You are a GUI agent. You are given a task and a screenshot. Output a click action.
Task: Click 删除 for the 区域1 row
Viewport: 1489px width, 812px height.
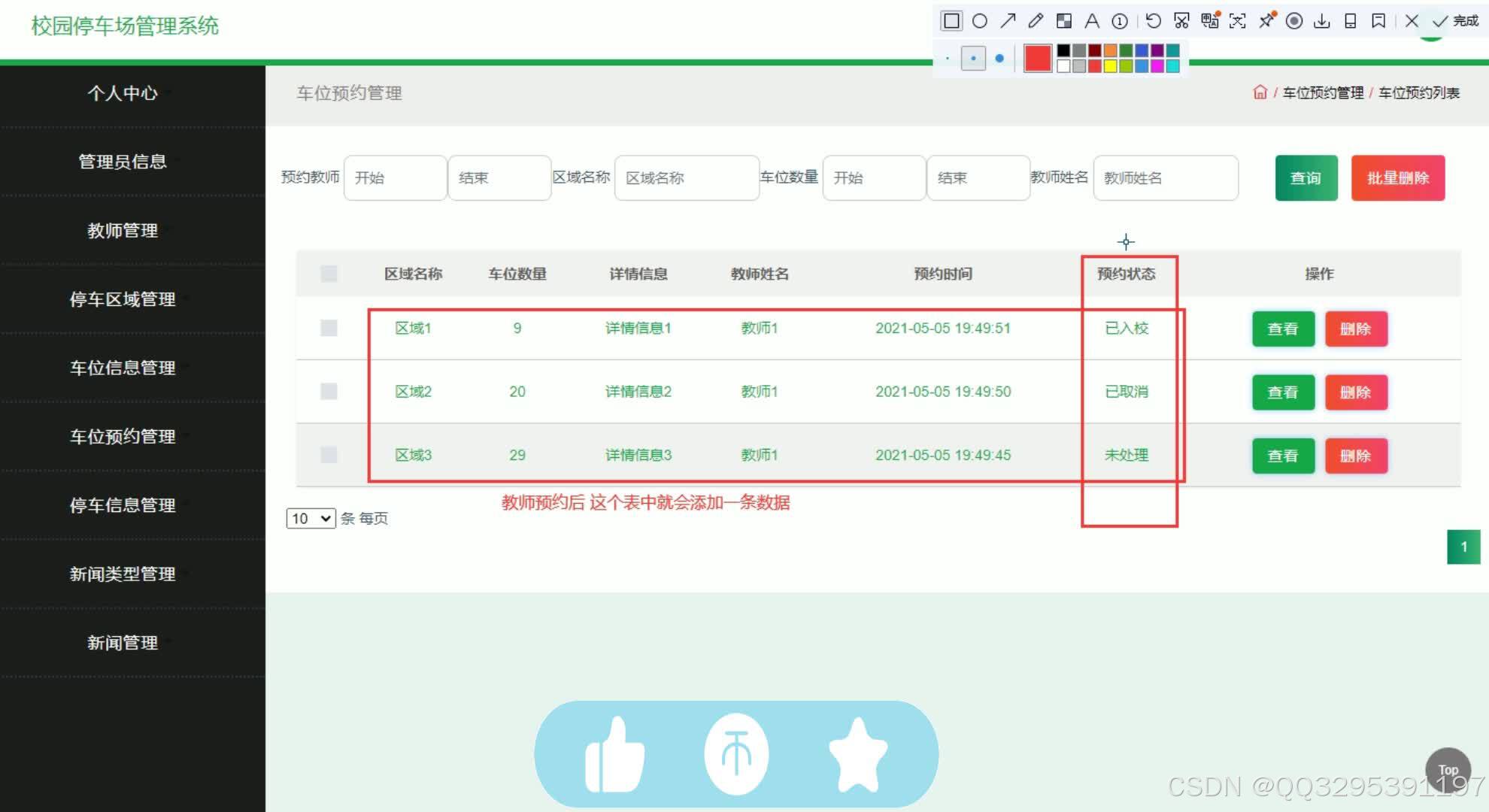tap(1356, 329)
